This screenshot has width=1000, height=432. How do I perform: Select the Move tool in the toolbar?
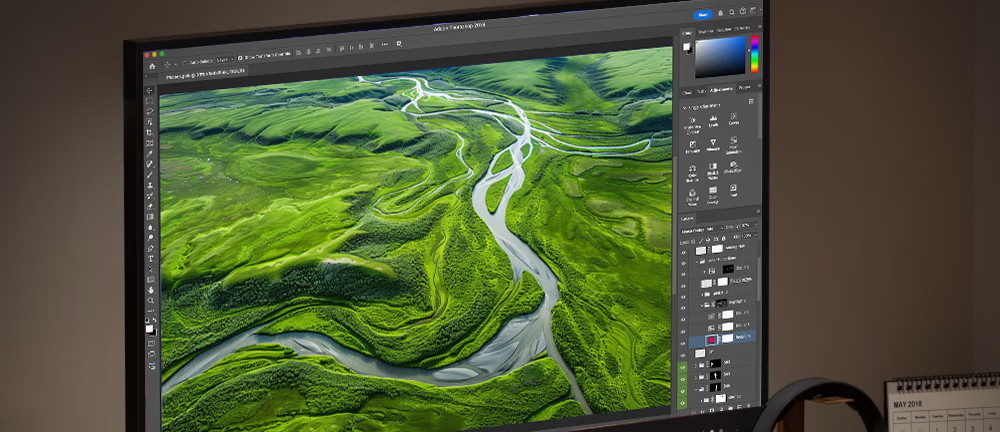tap(149, 91)
